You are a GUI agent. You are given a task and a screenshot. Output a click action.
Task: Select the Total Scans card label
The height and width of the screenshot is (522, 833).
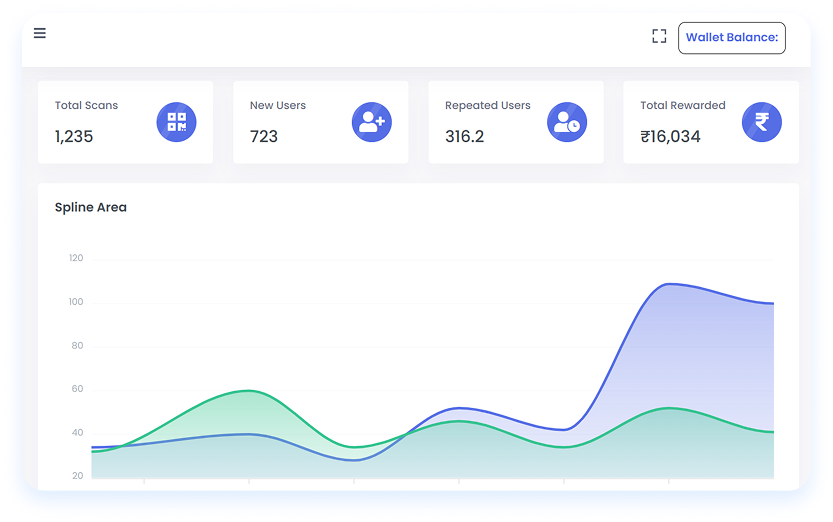[86, 105]
